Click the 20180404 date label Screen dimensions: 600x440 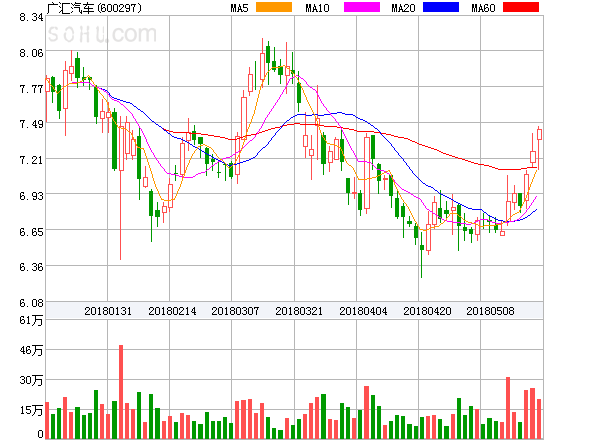pos(363,311)
